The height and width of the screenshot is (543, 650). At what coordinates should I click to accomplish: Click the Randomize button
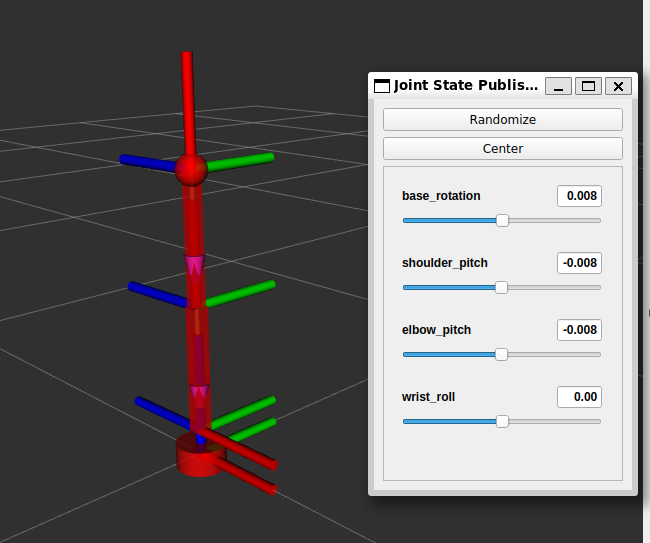pos(503,119)
